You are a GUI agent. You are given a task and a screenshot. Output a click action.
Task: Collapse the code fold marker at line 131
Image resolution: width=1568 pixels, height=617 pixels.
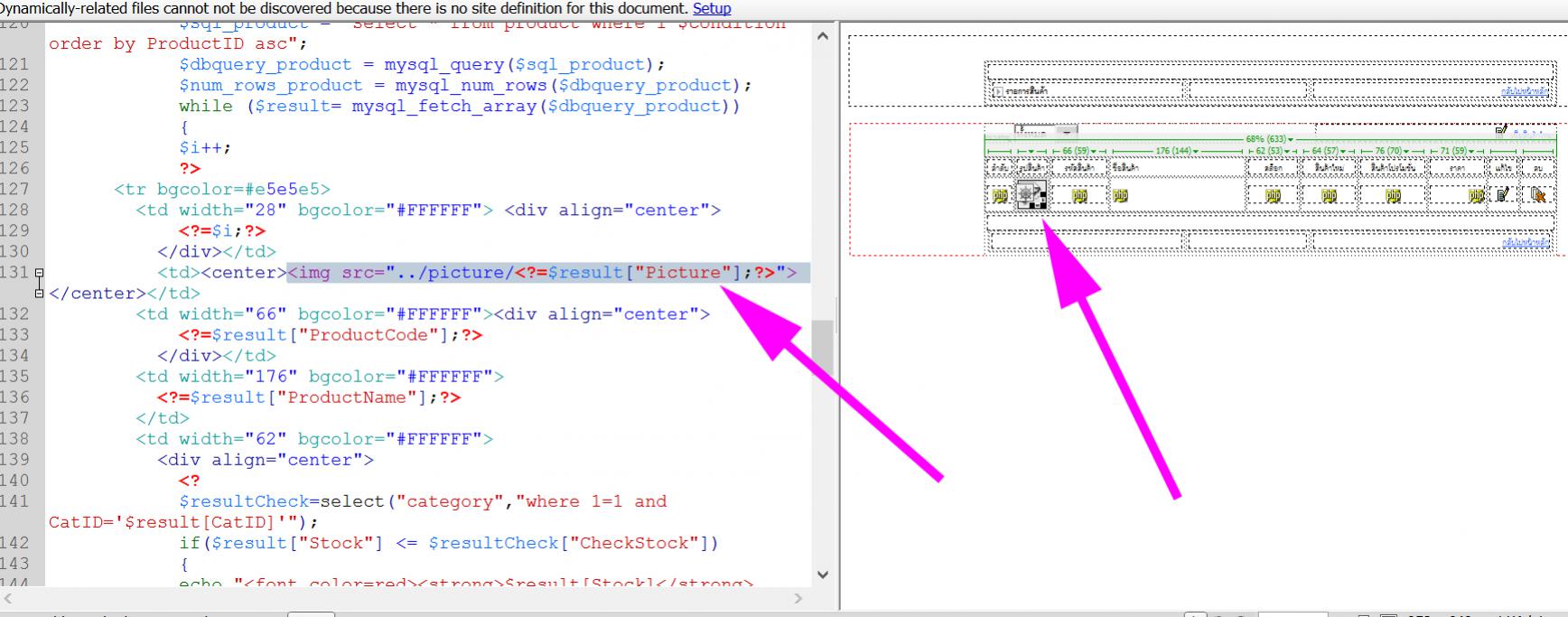39,272
